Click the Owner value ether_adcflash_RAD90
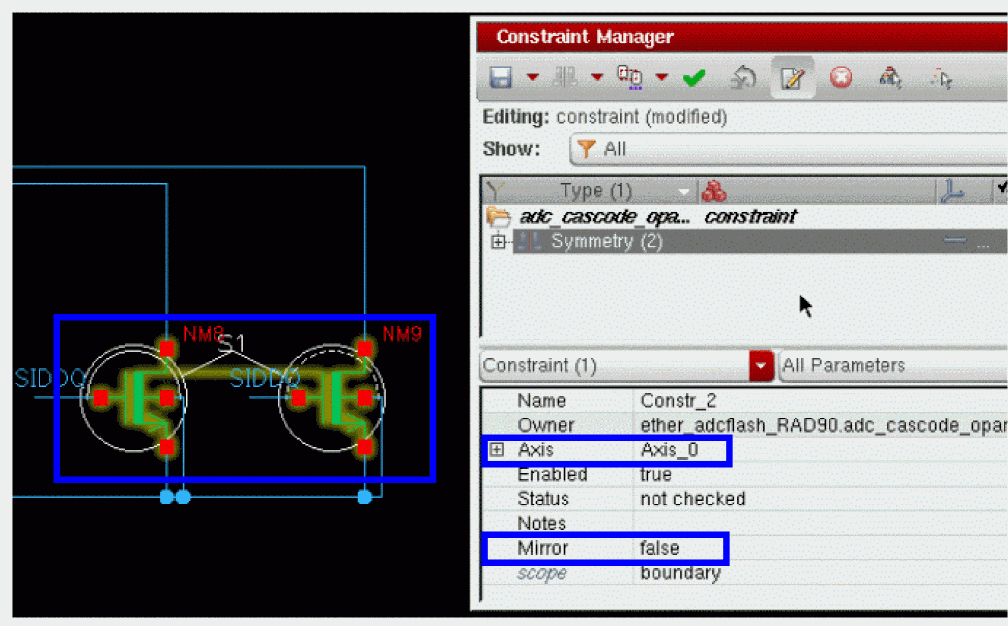Image resolution: width=1008 pixels, height=626 pixels. (824, 425)
